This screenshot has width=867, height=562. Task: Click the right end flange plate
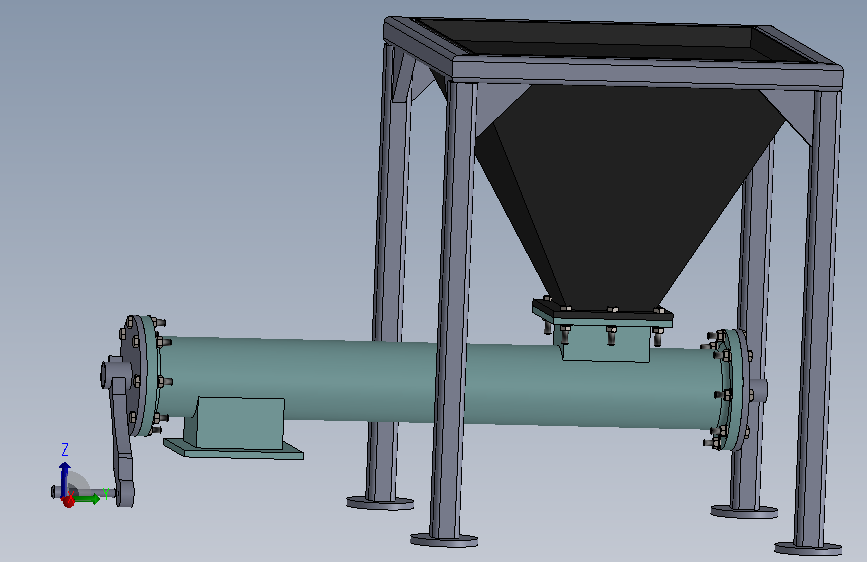click(737, 389)
